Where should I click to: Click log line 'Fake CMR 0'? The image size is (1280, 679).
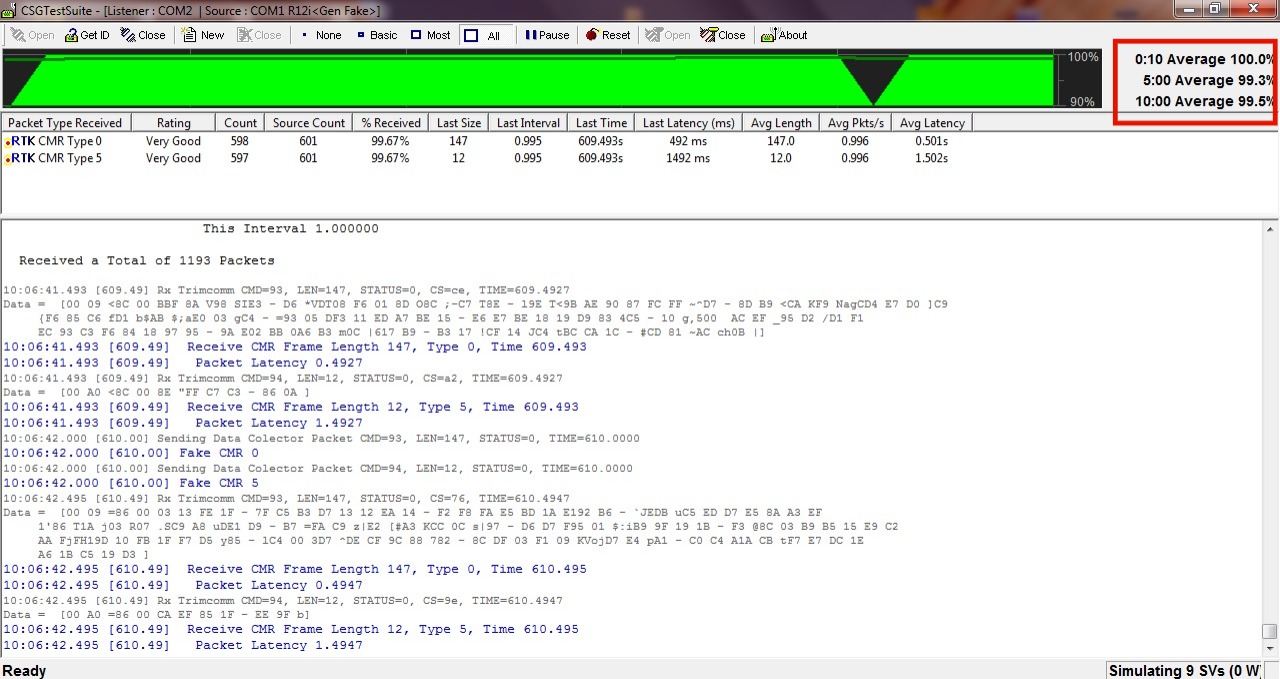coord(131,453)
